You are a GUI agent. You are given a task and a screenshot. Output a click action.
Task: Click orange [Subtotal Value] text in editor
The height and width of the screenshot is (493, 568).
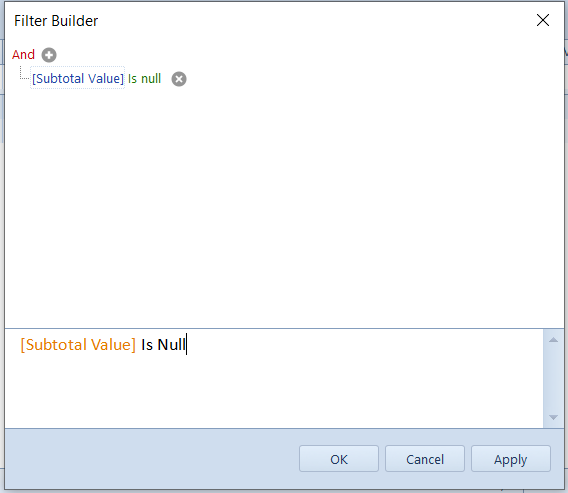coord(78,344)
